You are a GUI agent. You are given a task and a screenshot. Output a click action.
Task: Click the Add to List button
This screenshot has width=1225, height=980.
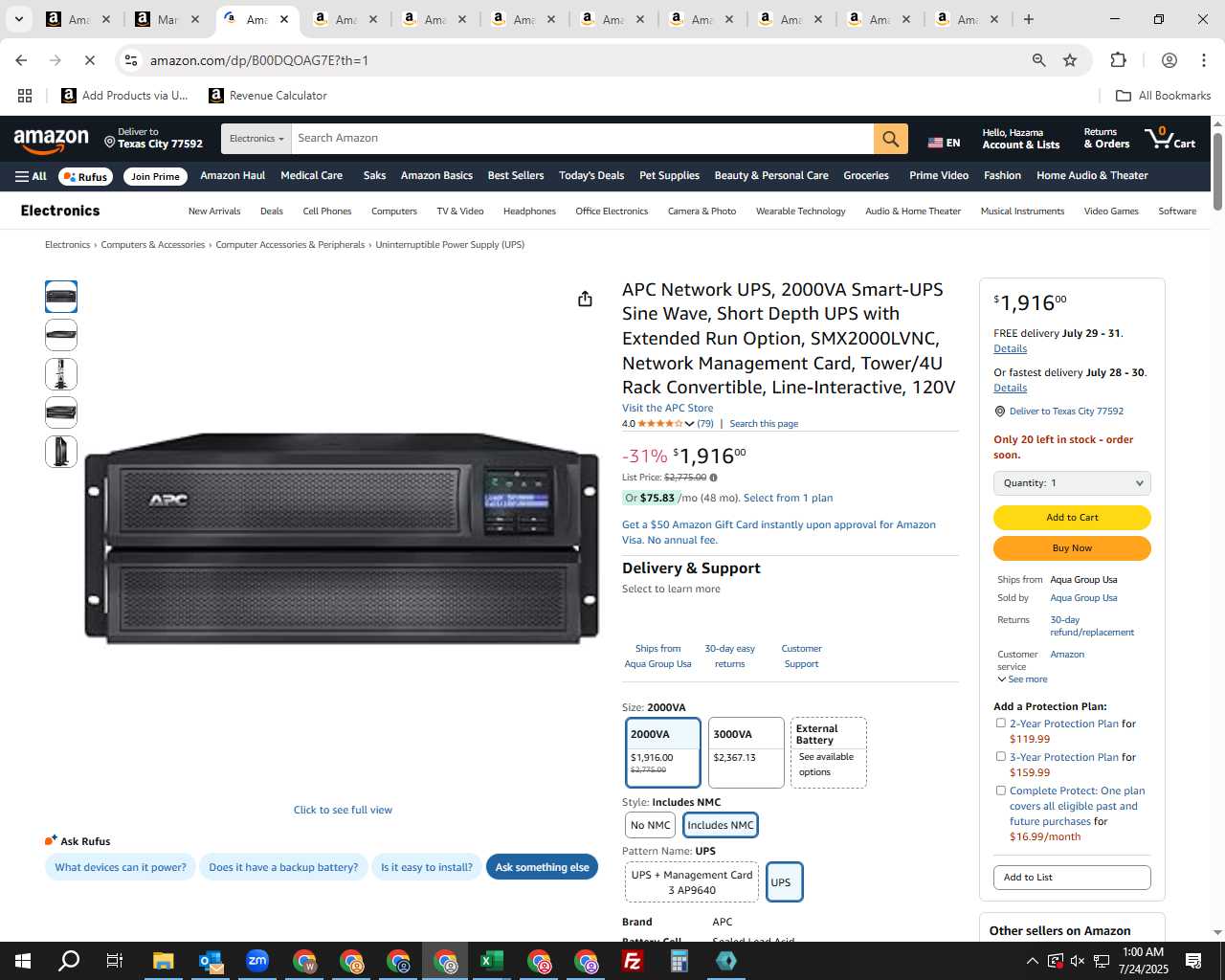coord(1072,878)
